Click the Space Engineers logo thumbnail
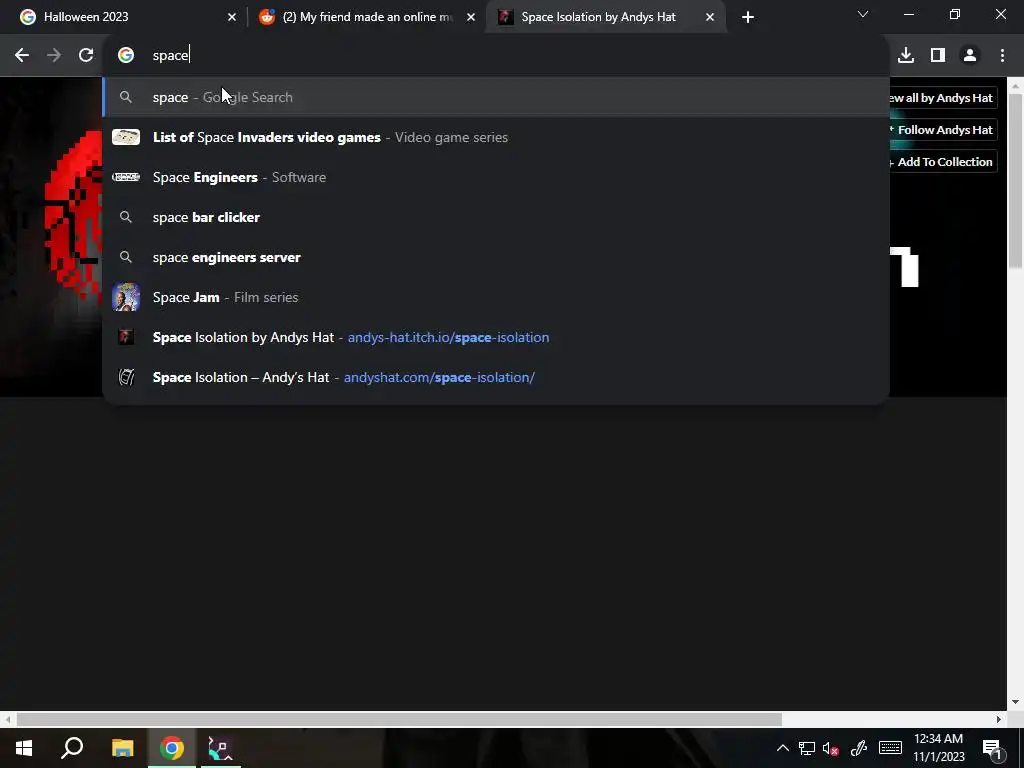The image size is (1024, 768). point(125,177)
